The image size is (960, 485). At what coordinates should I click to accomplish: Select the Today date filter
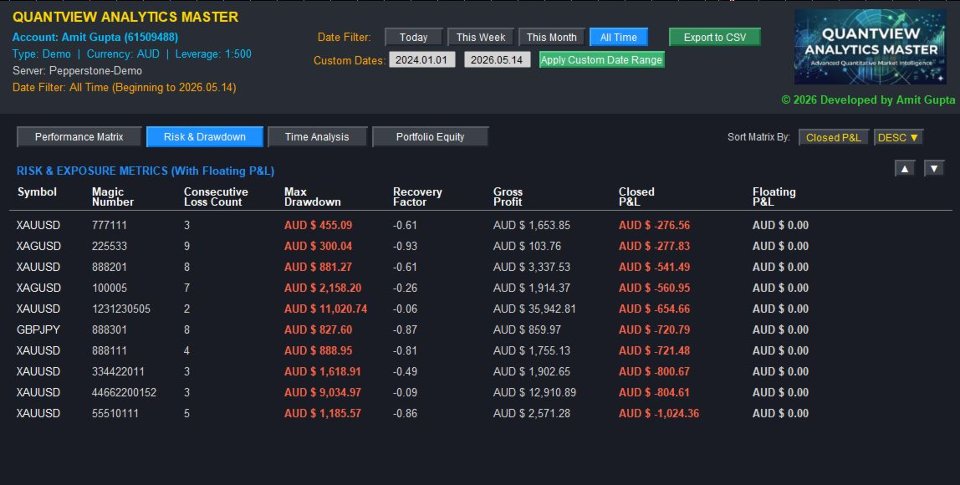[414, 37]
